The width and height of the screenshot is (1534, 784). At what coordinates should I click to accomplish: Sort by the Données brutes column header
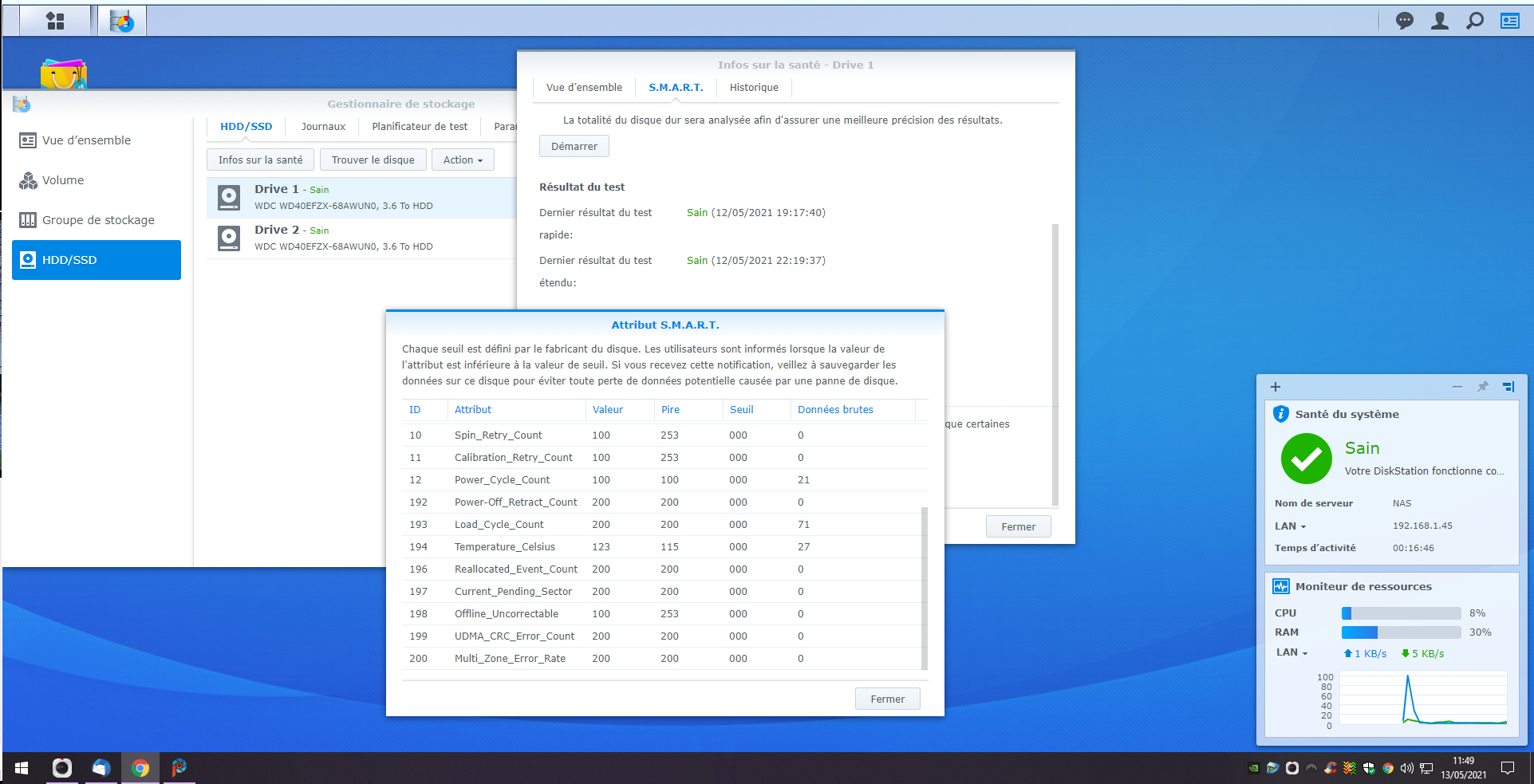click(853, 409)
